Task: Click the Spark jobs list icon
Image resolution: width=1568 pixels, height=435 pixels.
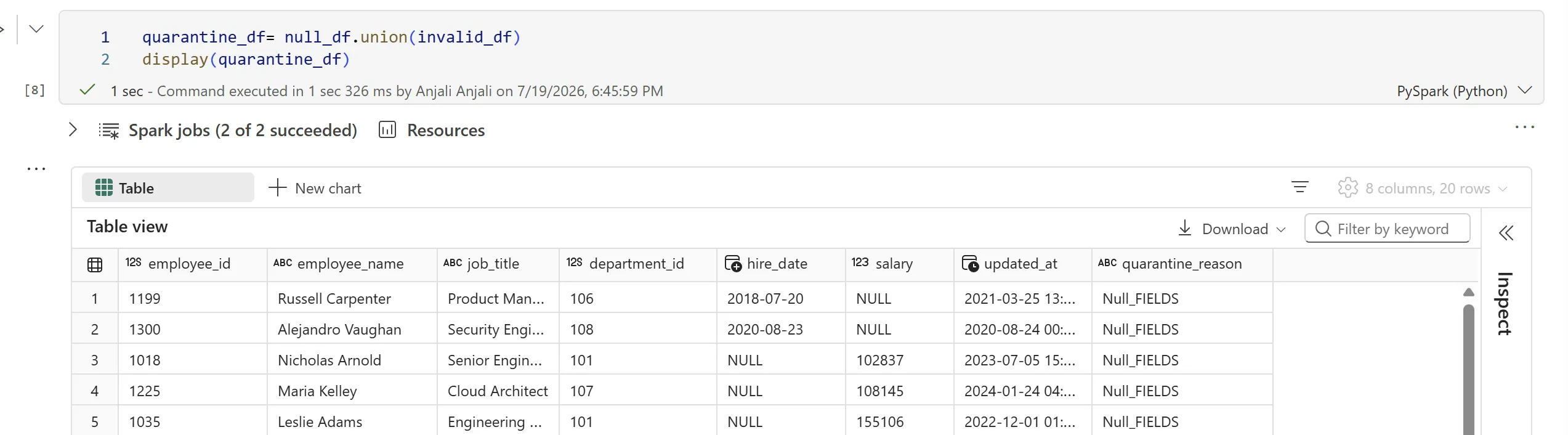Action: (109, 131)
